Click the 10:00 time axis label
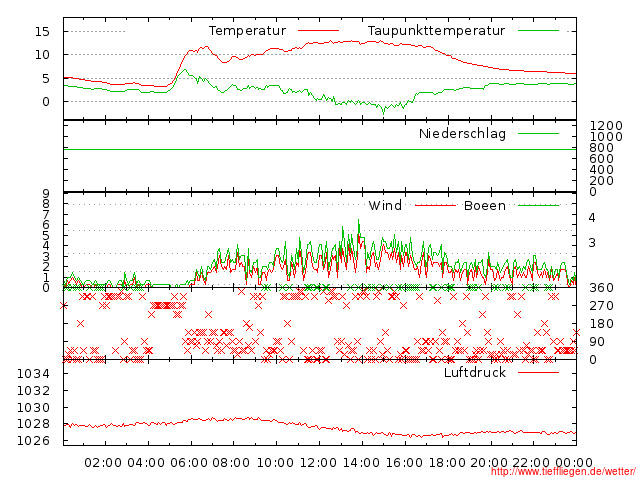Screen dimensions: 640x480 tap(276, 463)
